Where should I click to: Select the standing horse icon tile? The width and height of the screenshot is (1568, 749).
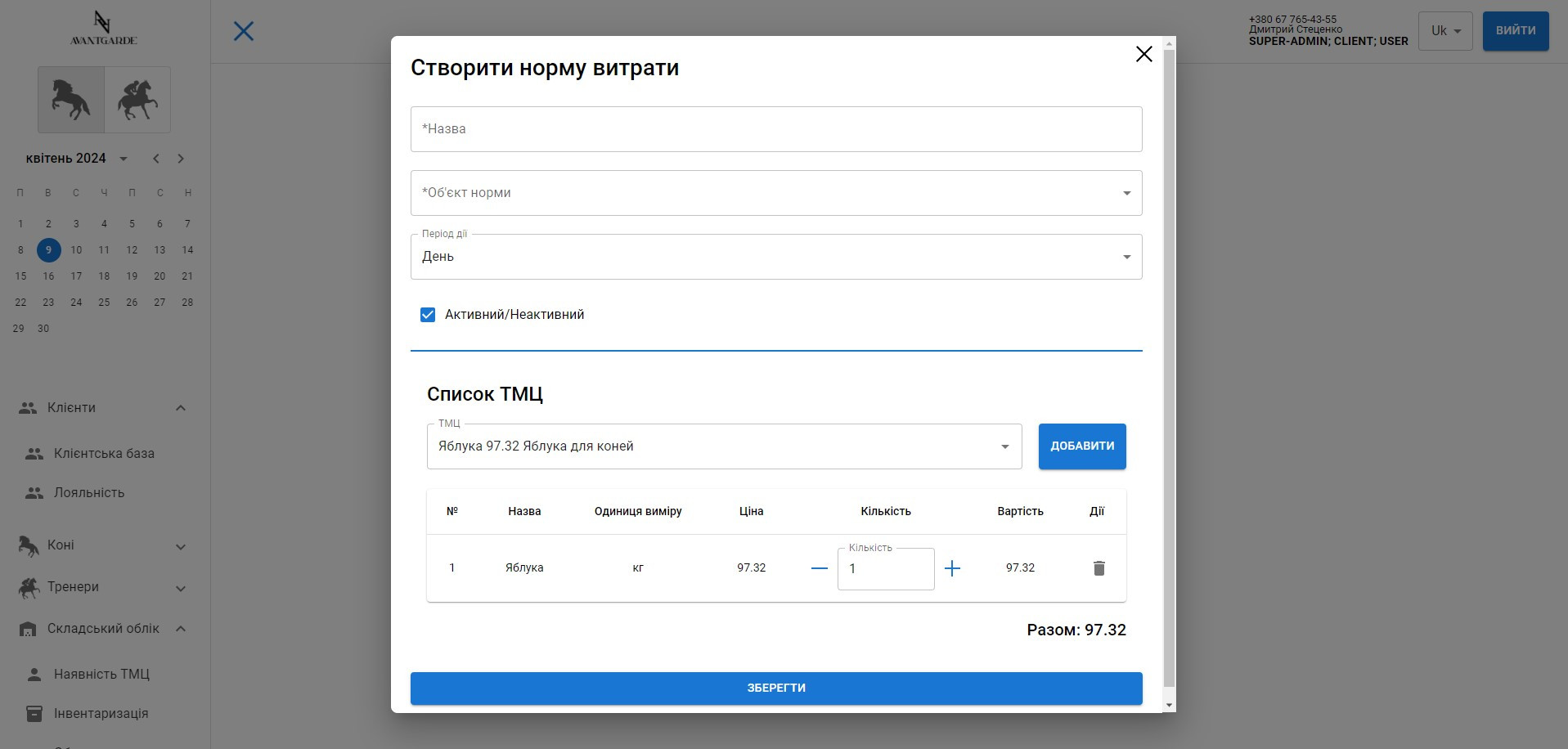71,100
